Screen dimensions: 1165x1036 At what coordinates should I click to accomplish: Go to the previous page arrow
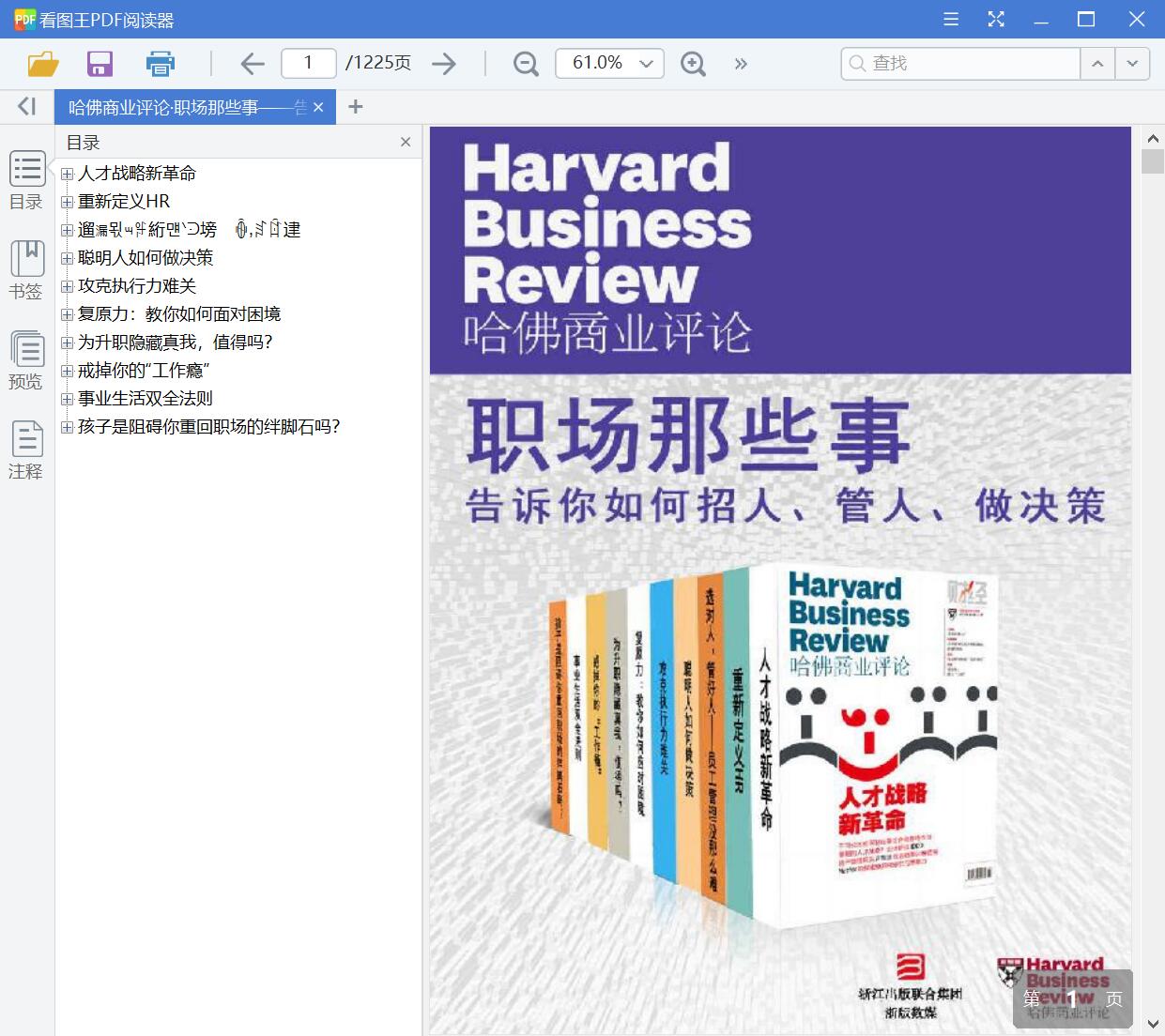[x=252, y=64]
